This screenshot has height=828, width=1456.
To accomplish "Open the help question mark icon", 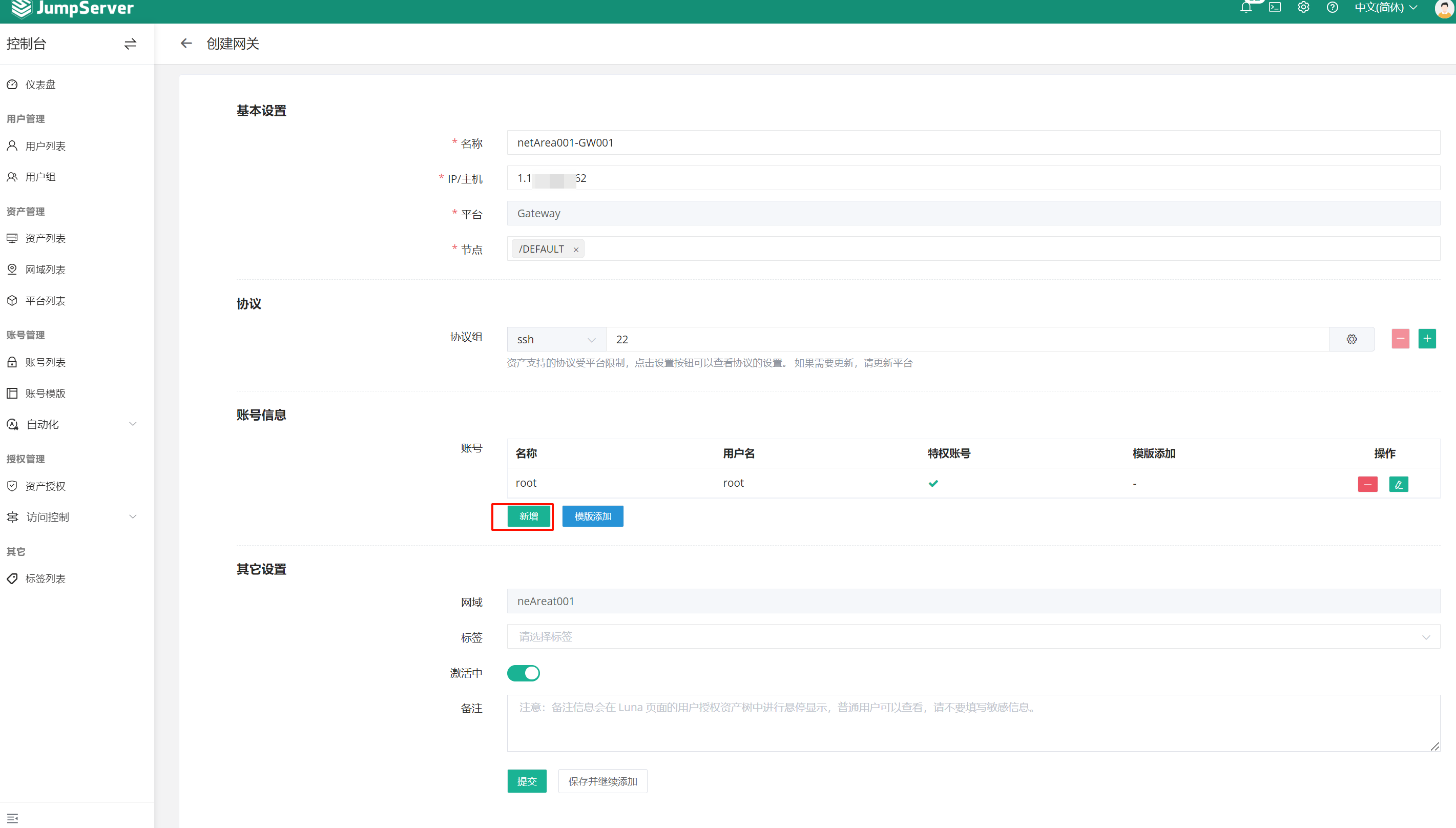I will pyautogui.click(x=1332, y=7).
